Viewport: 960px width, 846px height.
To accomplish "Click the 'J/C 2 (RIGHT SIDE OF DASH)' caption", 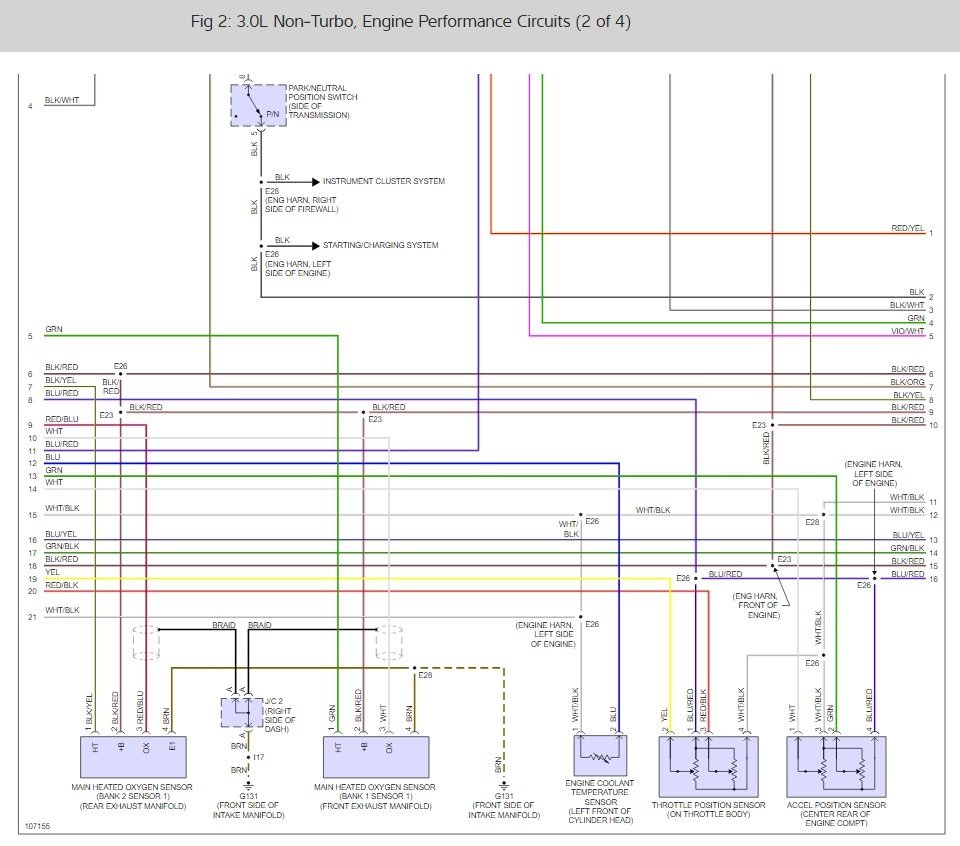I will [x=280, y=715].
